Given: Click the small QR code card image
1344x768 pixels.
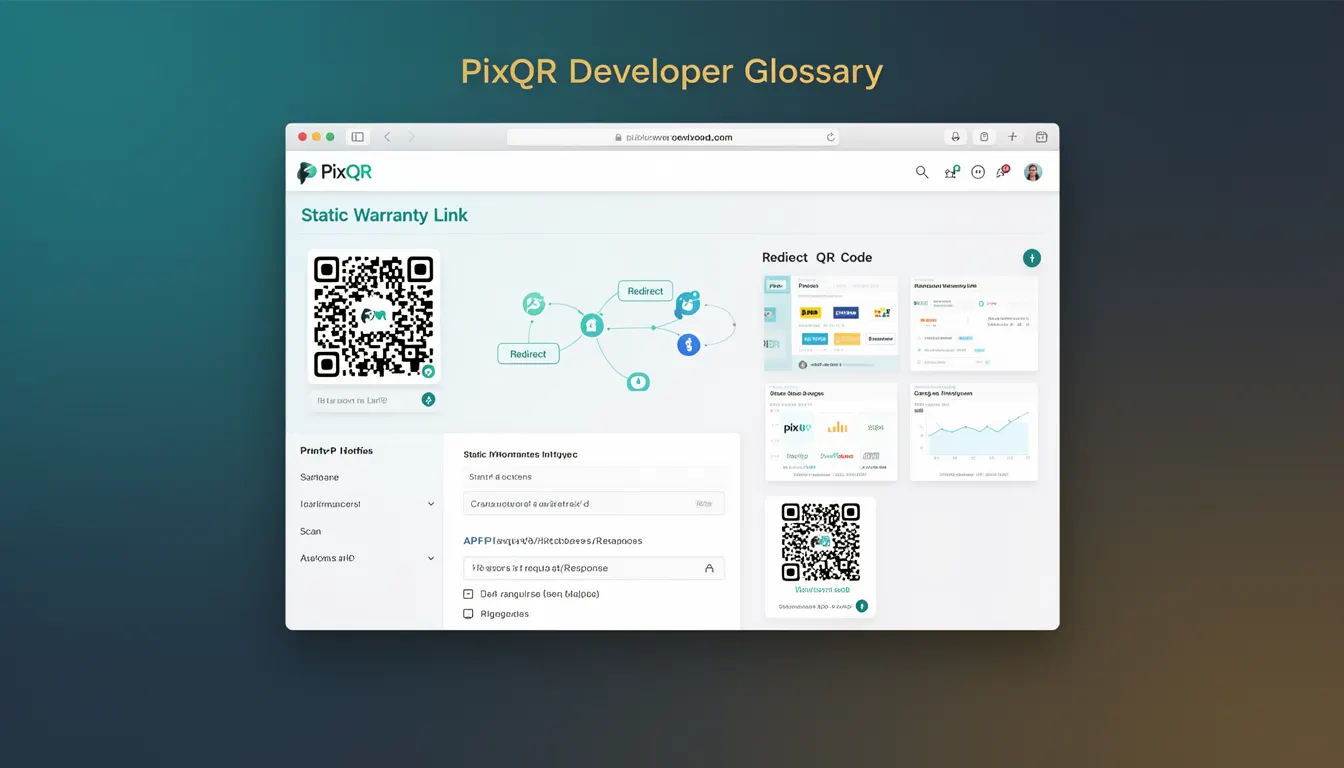Looking at the screenshot, I should 820,541.
